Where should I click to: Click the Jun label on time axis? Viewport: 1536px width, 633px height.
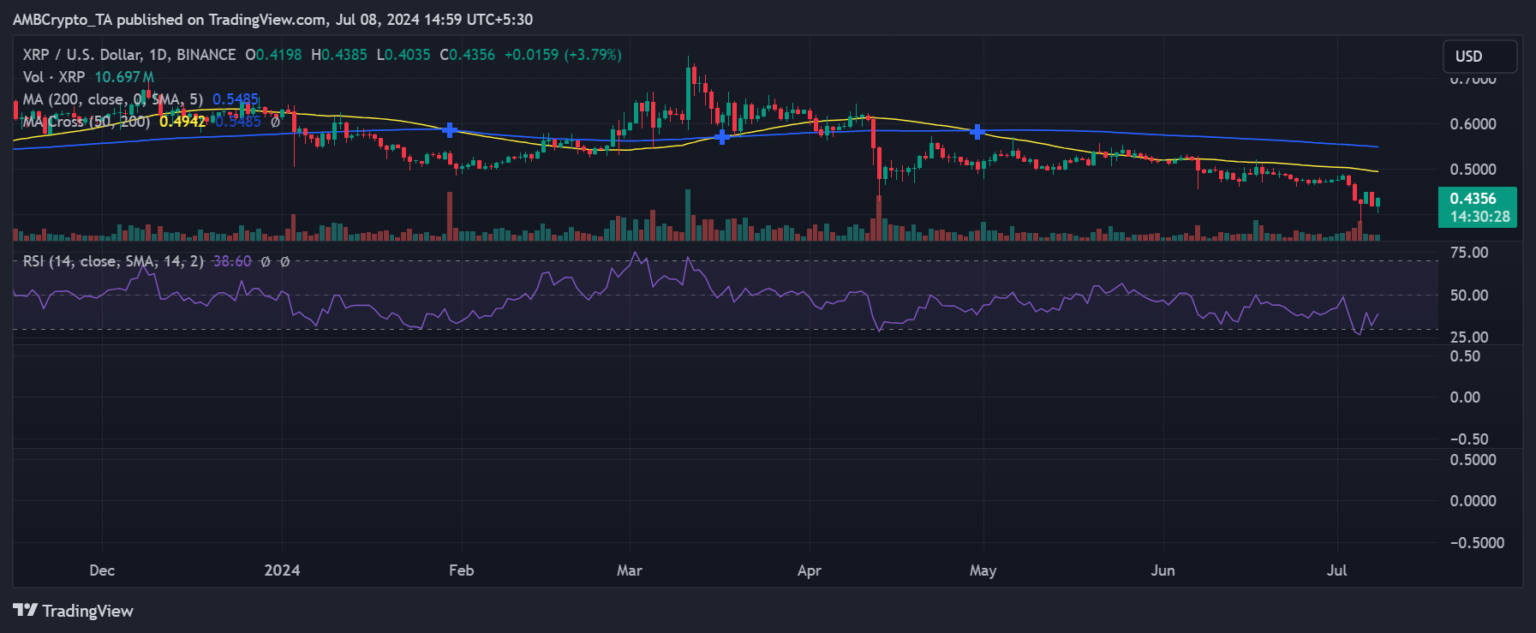tap(1165, 572)
